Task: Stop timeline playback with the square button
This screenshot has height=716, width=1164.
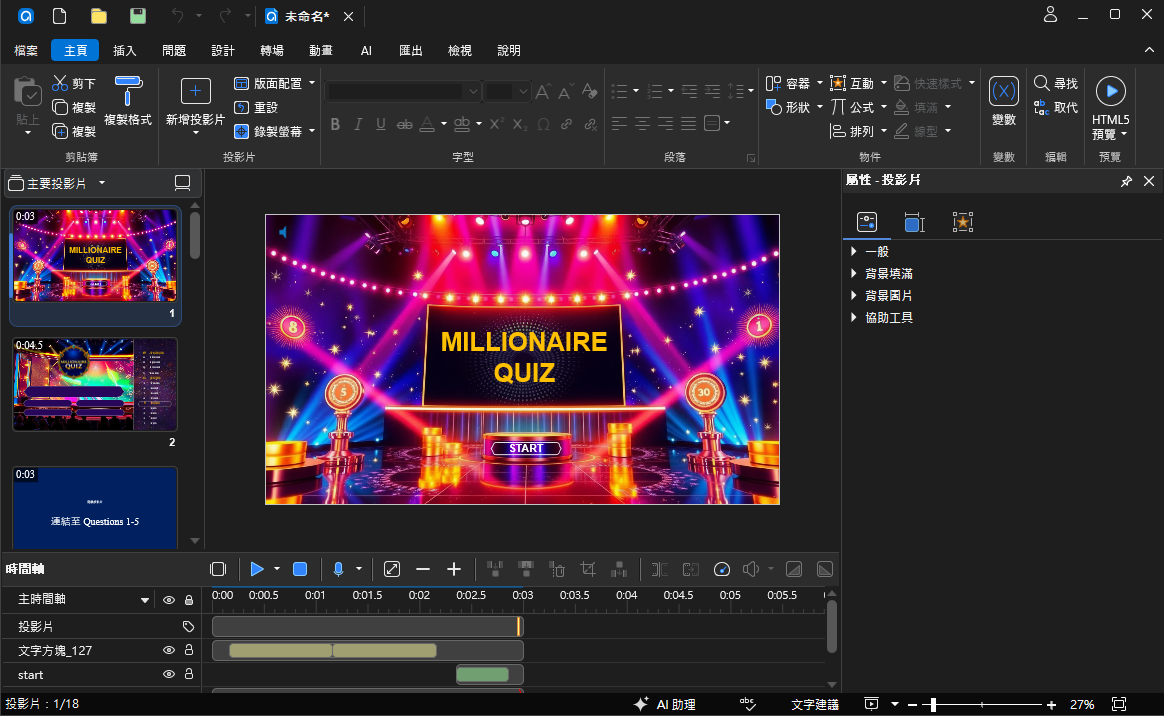Action: (300, 569)
